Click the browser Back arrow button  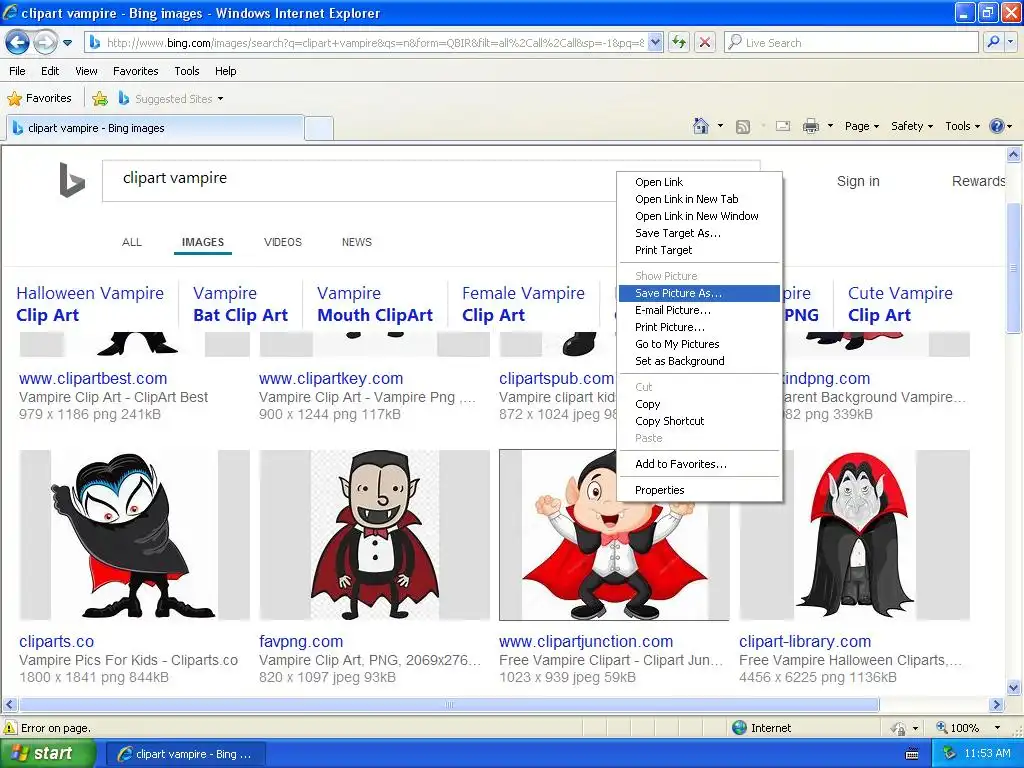pos(17,43)
